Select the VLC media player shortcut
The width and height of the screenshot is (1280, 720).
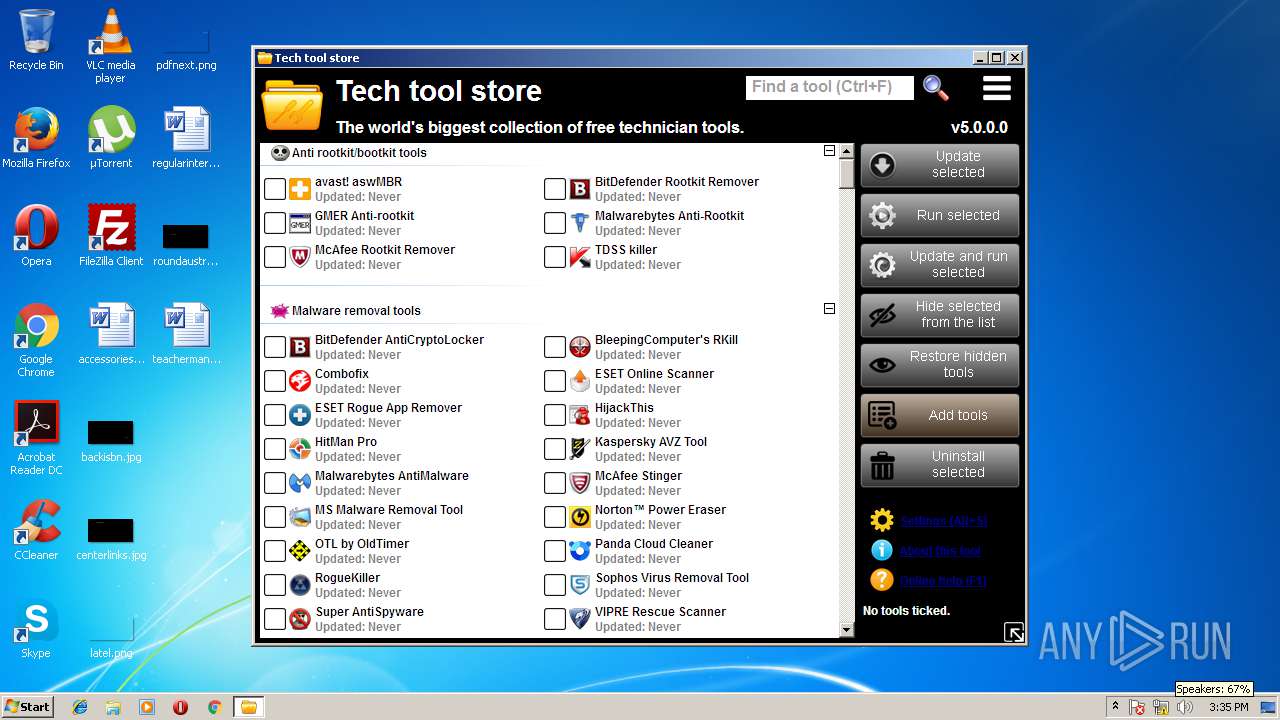click(110, 46)
